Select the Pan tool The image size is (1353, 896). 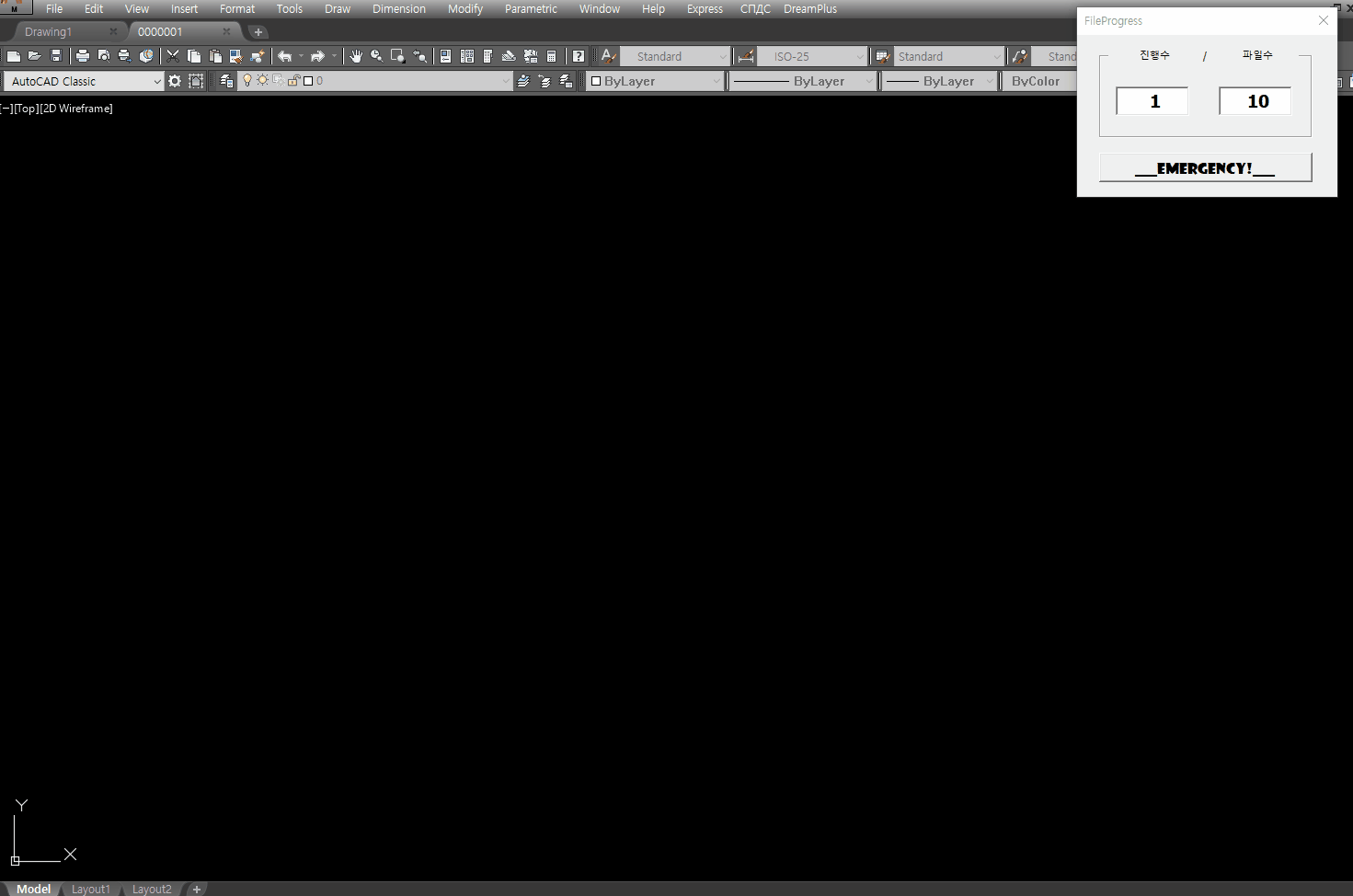click(356, 55)
